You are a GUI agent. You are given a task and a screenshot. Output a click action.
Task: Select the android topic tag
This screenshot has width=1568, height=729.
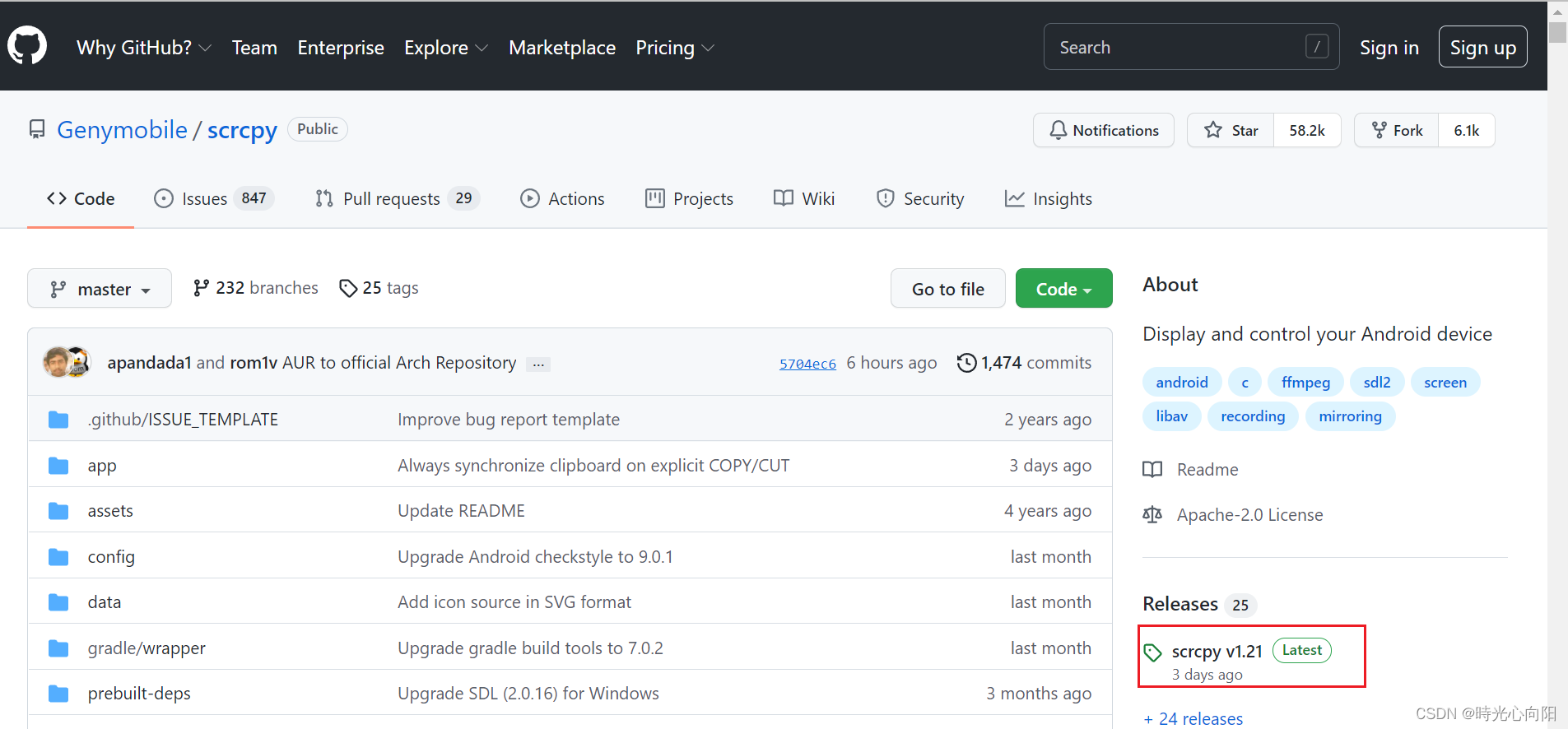[1182, 382]
